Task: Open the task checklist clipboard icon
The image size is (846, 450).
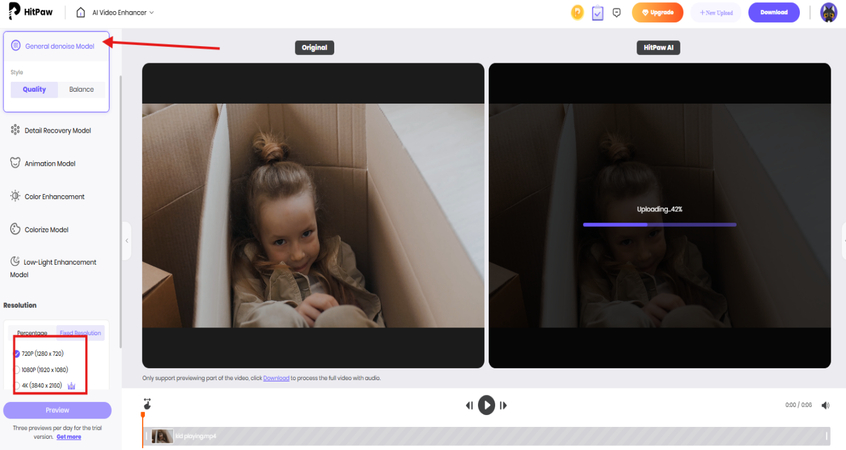Action: (x=597, y=12)
